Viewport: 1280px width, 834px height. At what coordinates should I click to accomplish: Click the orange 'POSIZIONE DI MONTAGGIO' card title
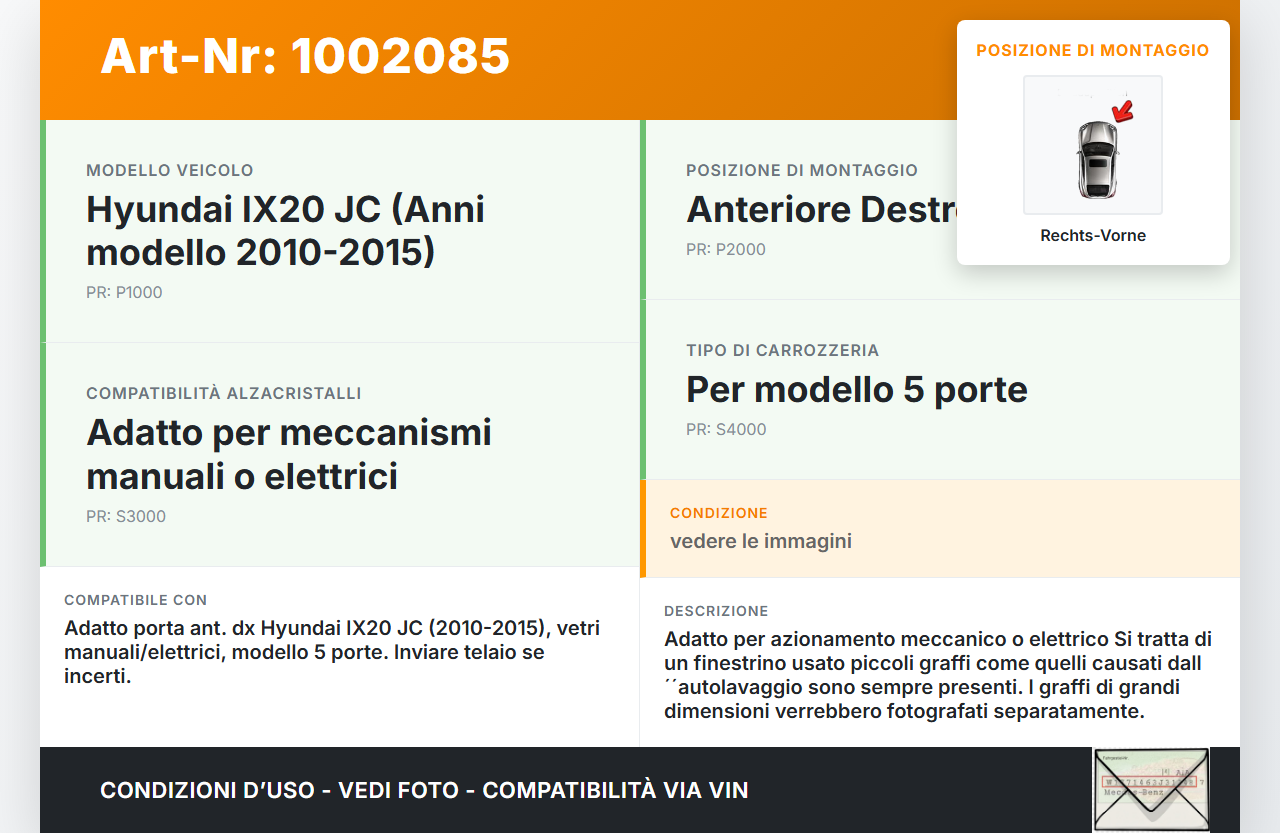coord(1093,50)
